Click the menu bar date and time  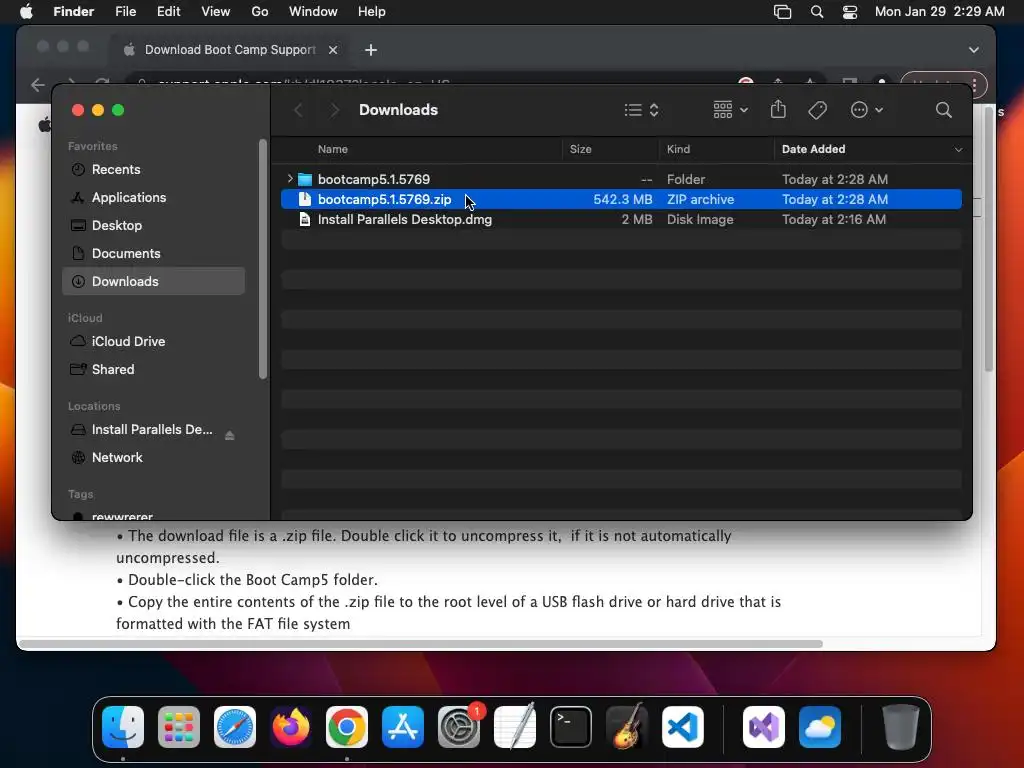(x=939, y=12)
